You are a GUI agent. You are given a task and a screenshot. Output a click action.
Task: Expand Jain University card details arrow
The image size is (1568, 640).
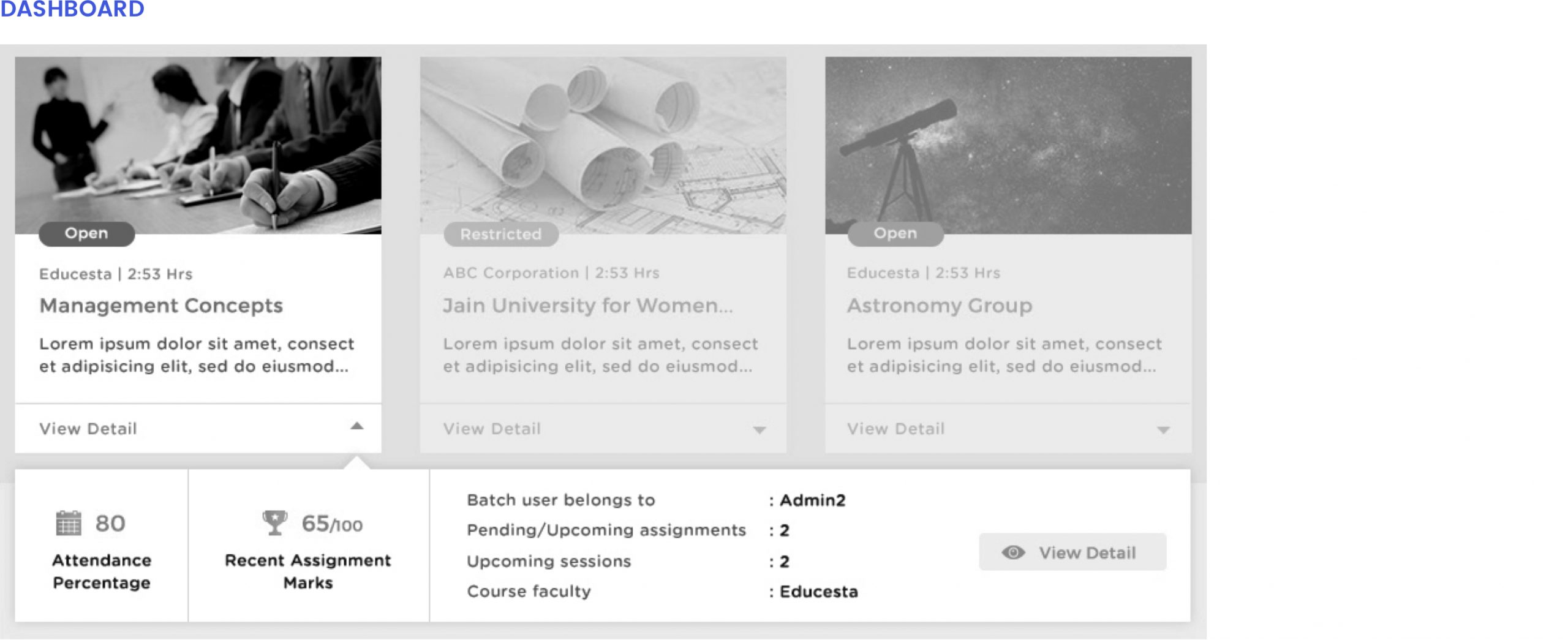759,430
